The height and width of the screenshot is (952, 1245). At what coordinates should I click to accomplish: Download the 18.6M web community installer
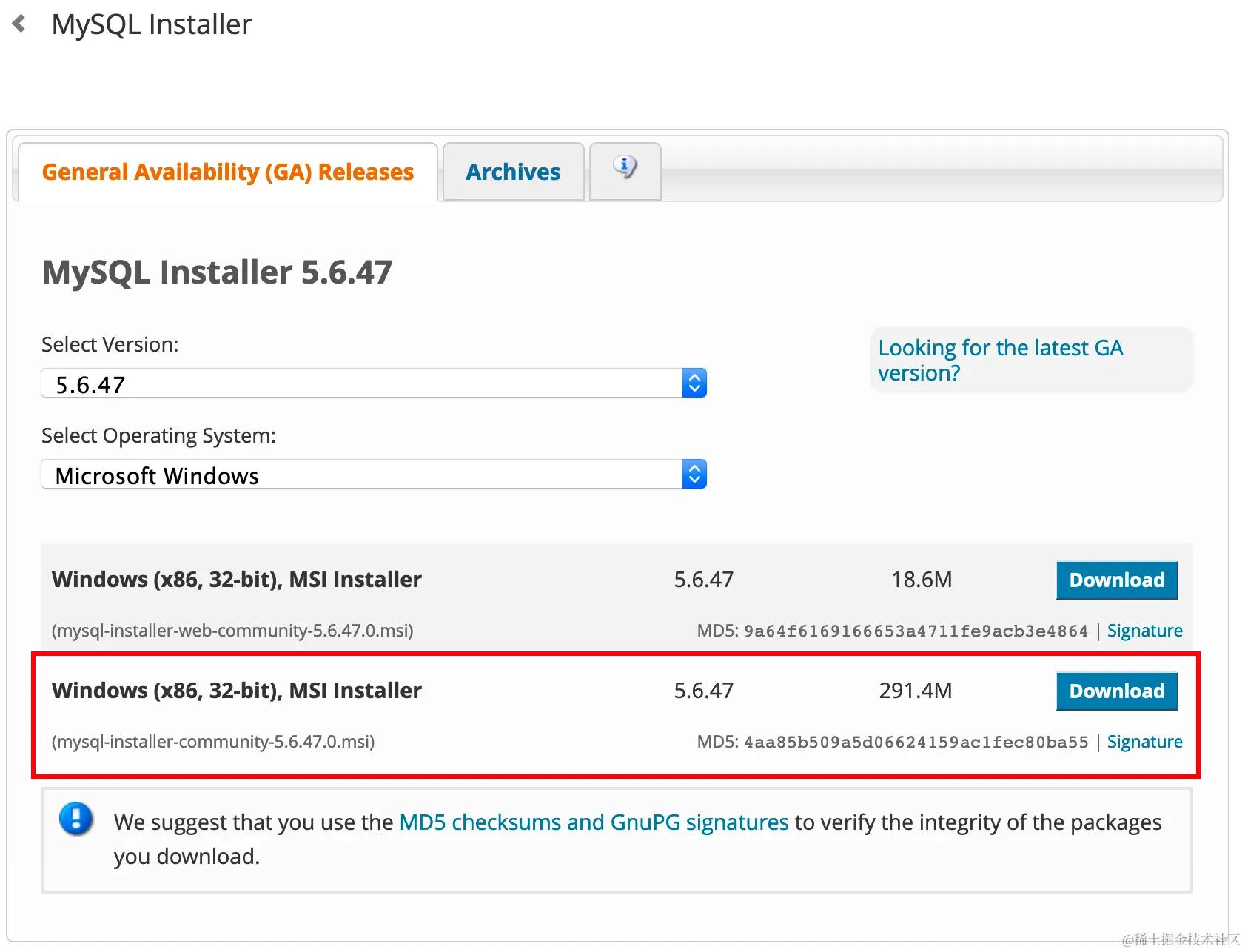tap(1116, 580)
